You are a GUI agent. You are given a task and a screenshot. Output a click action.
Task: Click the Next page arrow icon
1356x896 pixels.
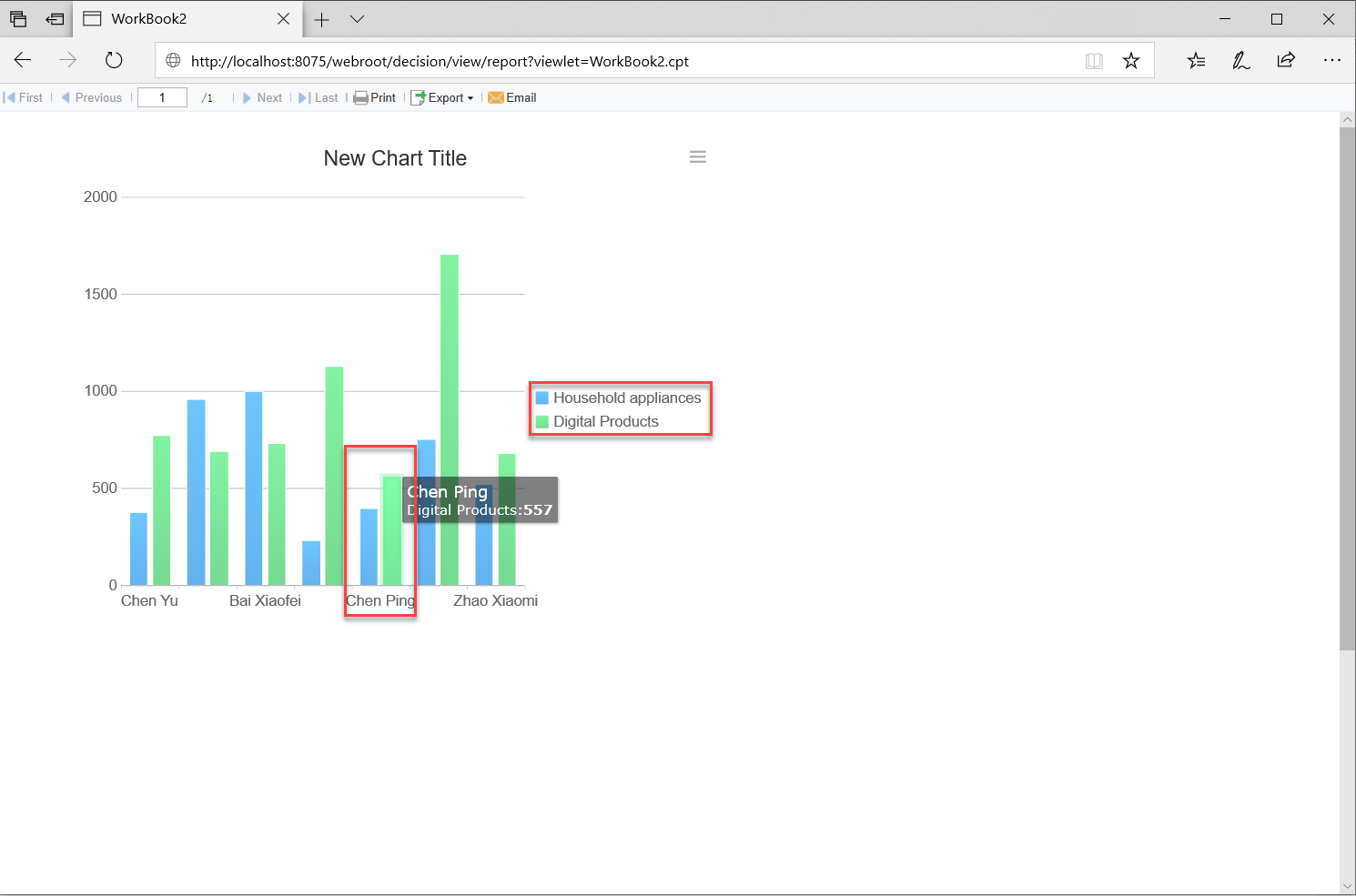[x=248, y=97]
